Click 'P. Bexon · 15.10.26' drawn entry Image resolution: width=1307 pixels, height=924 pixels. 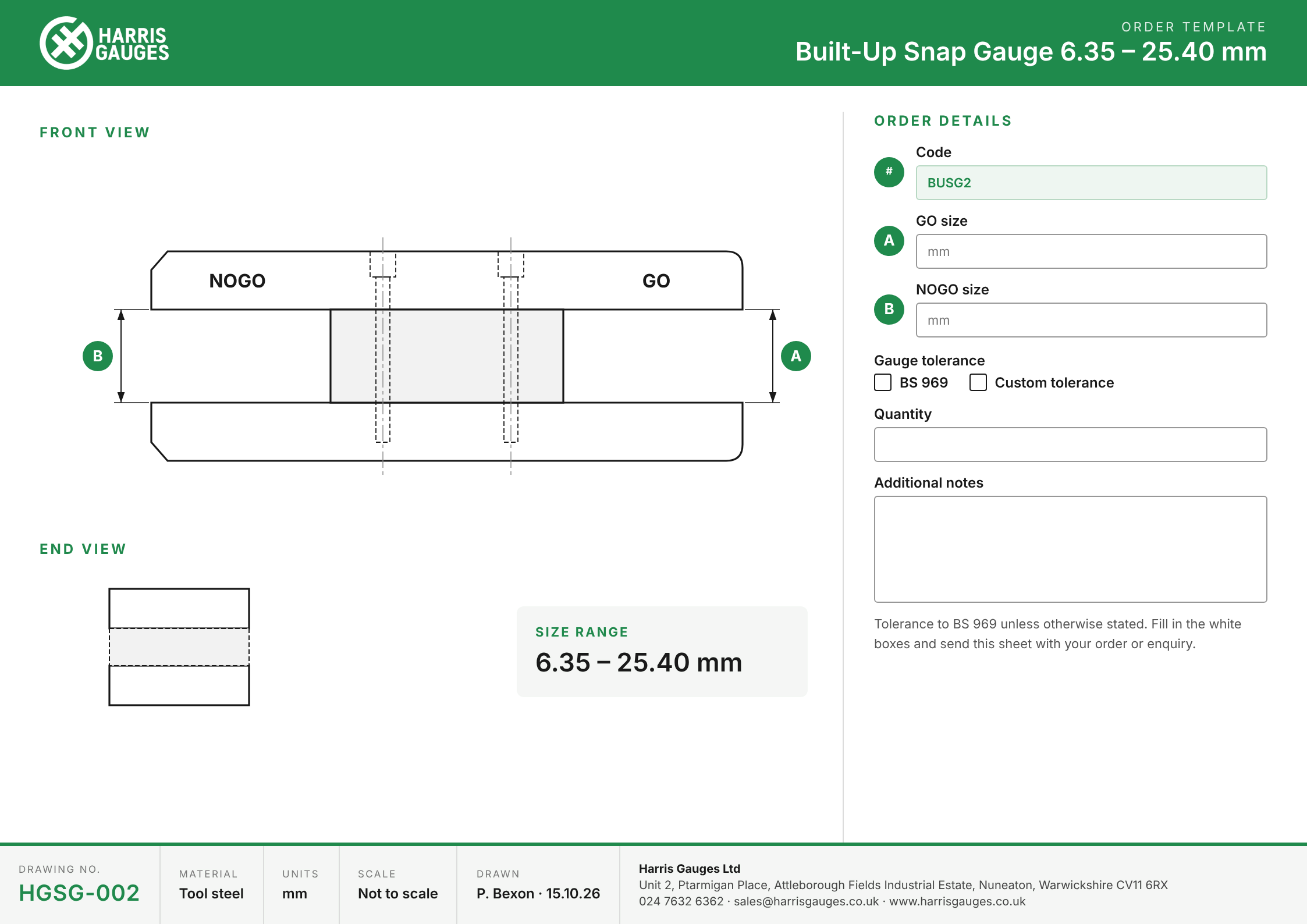coord(538,893)
